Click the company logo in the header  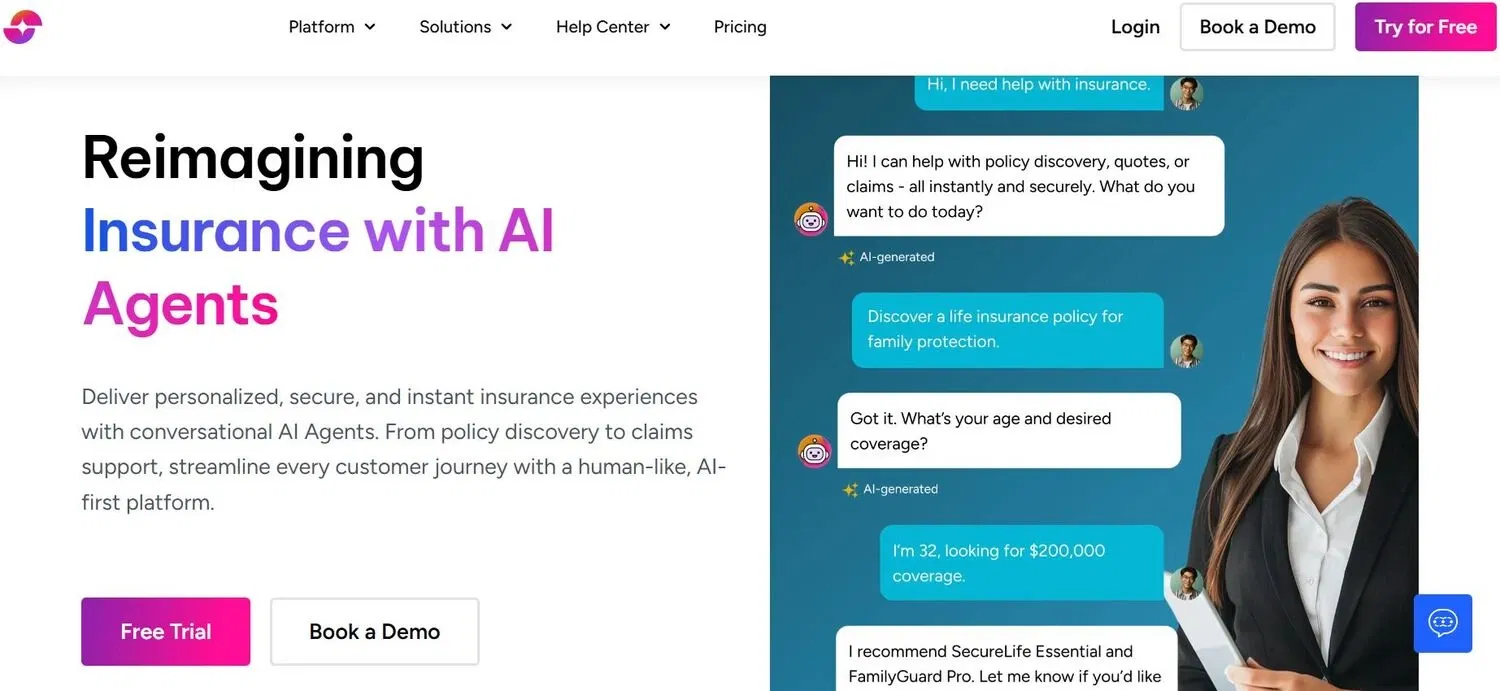[22, 27]
